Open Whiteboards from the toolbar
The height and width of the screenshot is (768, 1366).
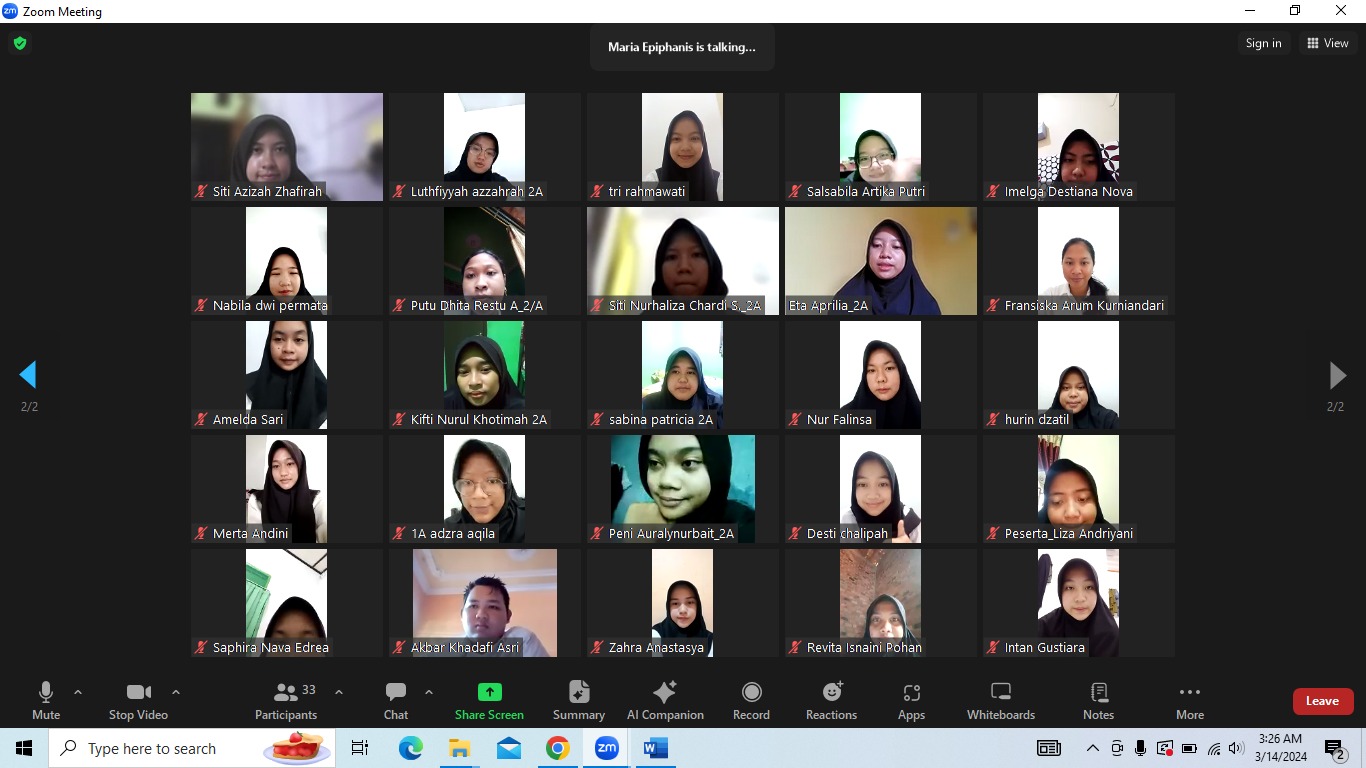tap(1000, 700)
